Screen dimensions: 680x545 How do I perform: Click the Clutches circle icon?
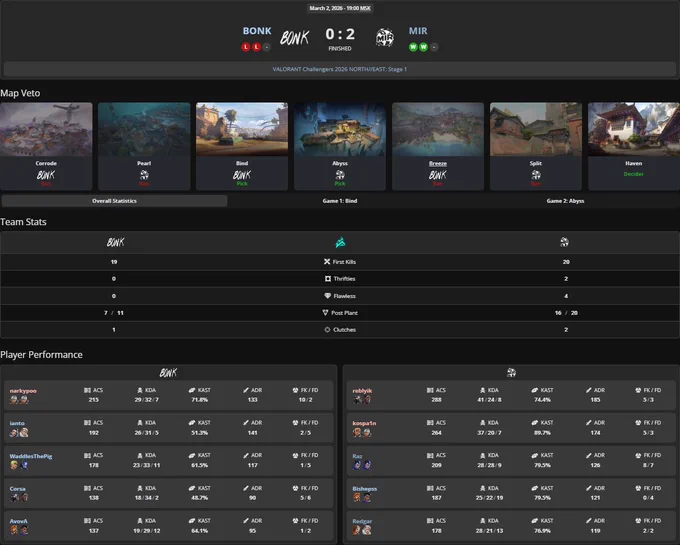tap(327, 330)
